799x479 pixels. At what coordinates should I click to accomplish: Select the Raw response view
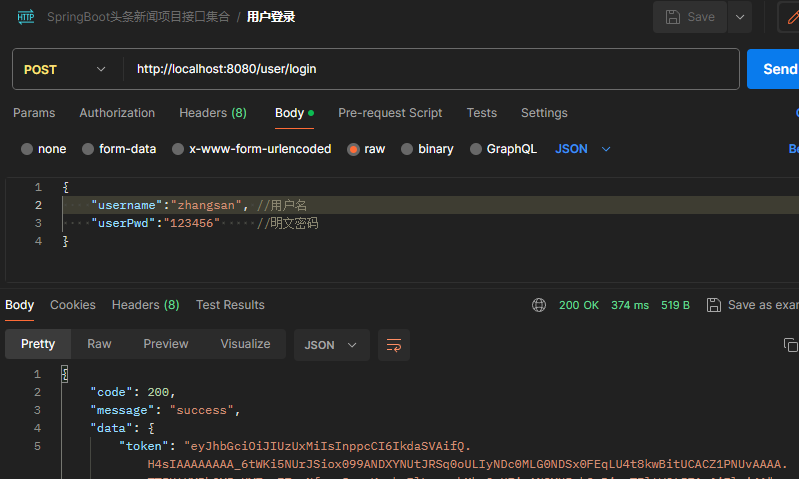tap(99, 344)
